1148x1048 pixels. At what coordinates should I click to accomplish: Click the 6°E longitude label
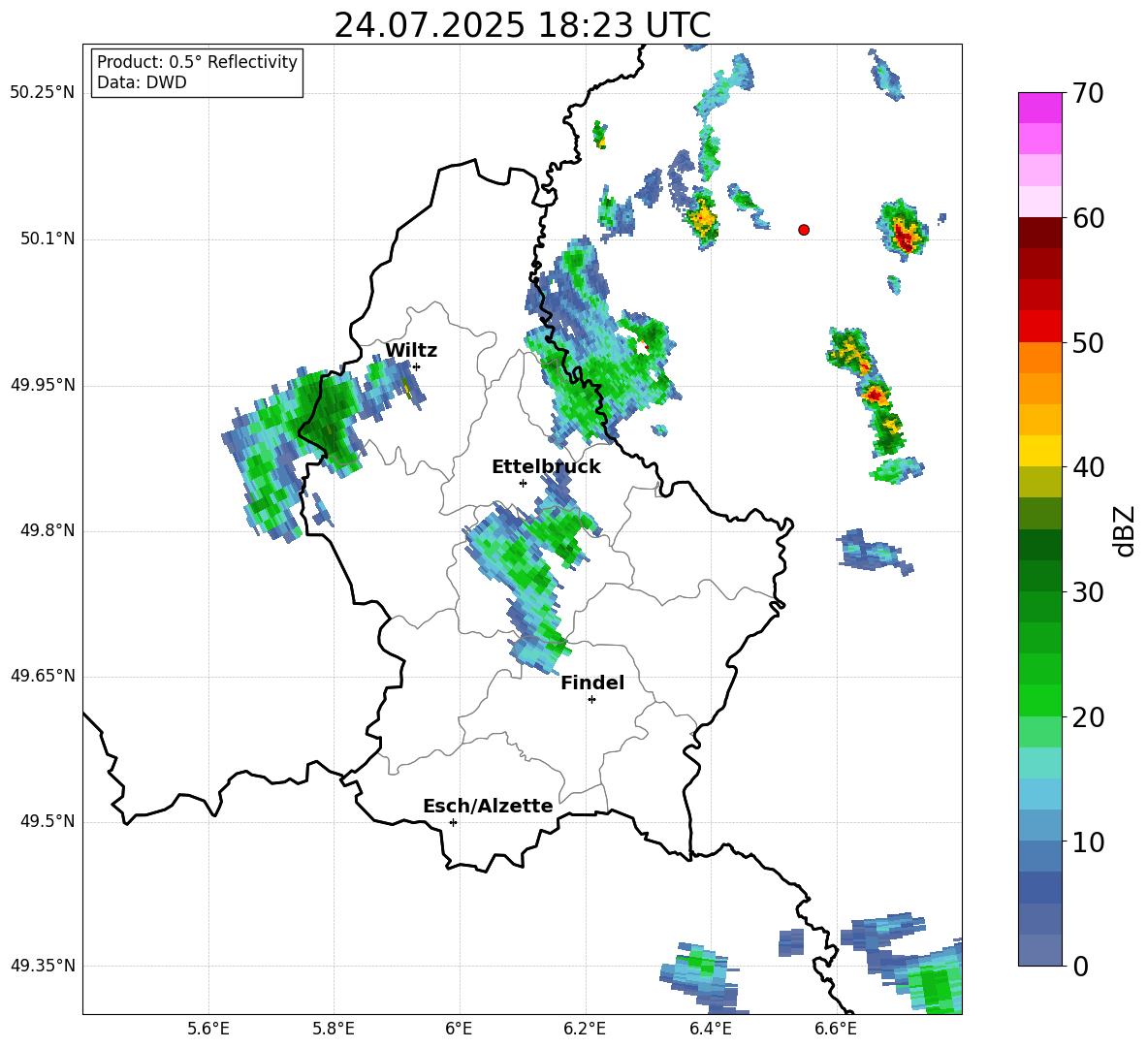point(459,1029)
